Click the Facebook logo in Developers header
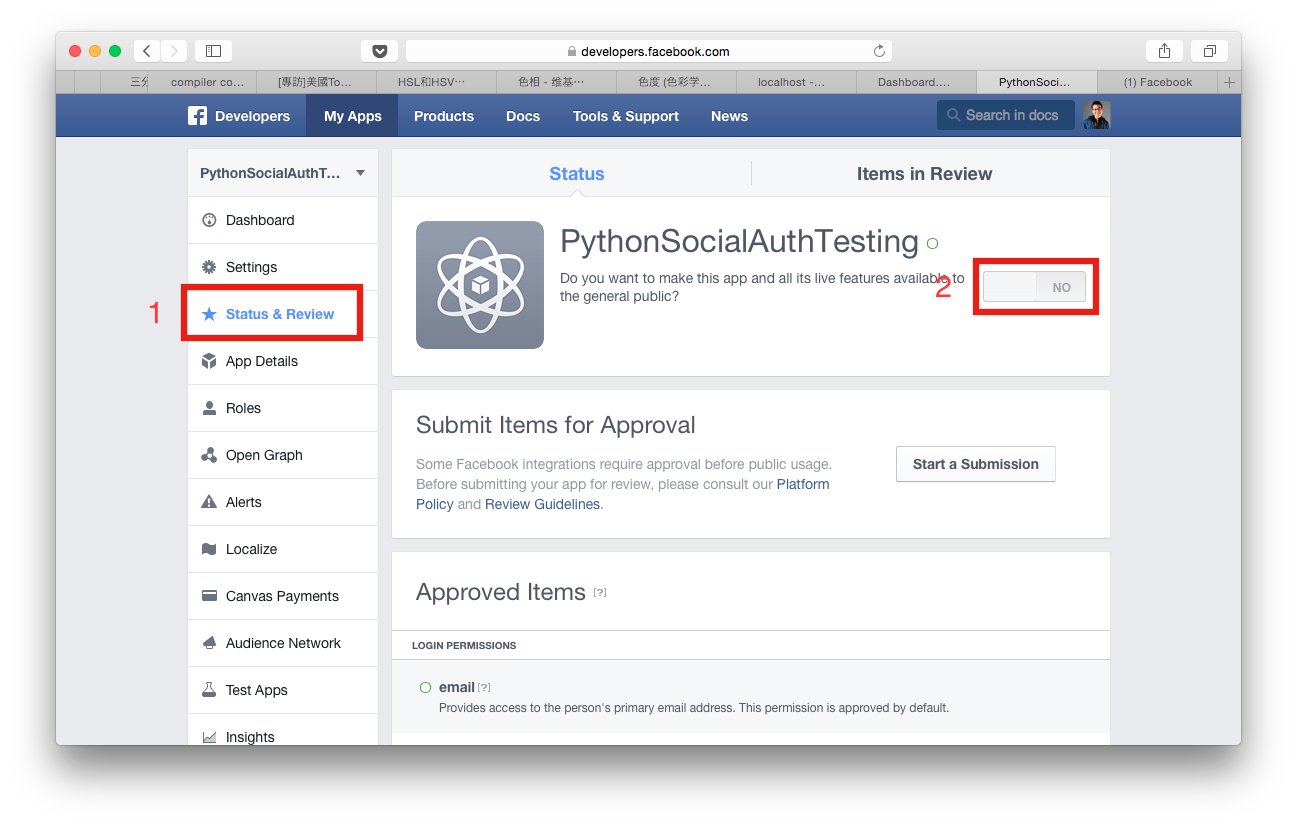This screenshot has height=825, width=1297. [197, 116]
